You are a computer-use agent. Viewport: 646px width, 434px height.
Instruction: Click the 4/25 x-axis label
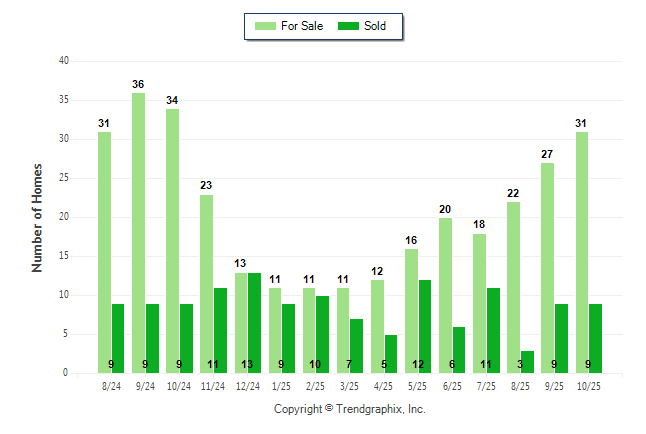point(384,385)
